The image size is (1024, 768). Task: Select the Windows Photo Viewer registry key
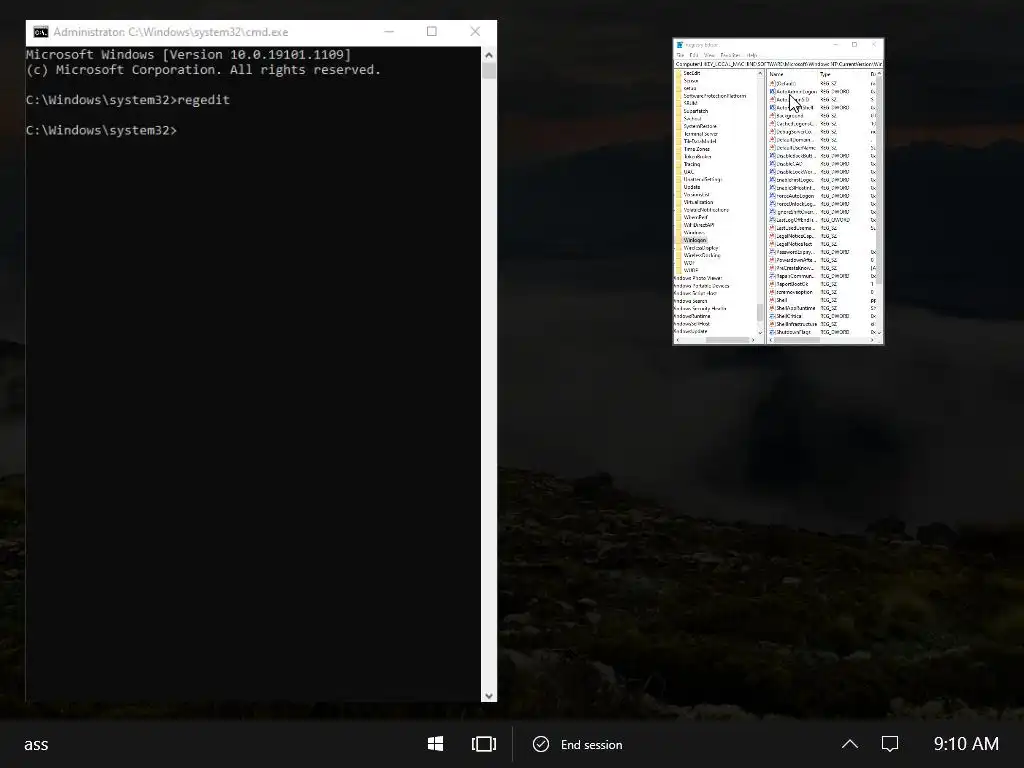pos(697,278)
